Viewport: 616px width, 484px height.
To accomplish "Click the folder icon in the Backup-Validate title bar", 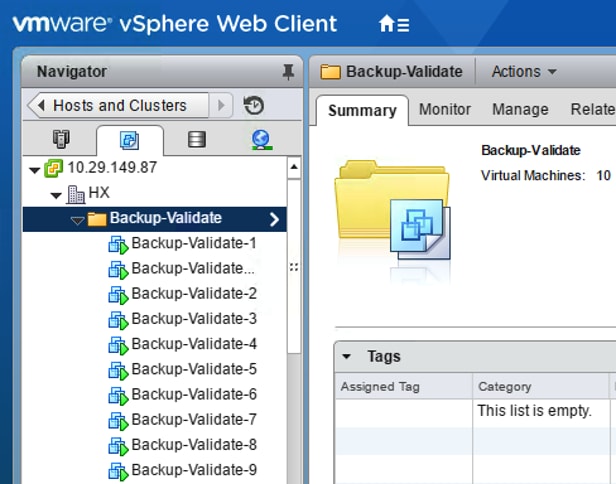I will [330, 72].
